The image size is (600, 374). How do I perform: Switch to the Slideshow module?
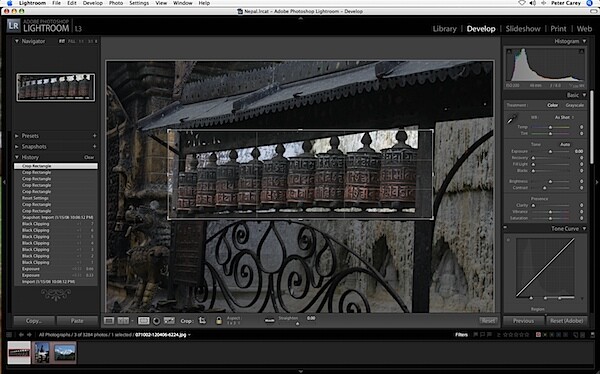click(523, 29)
